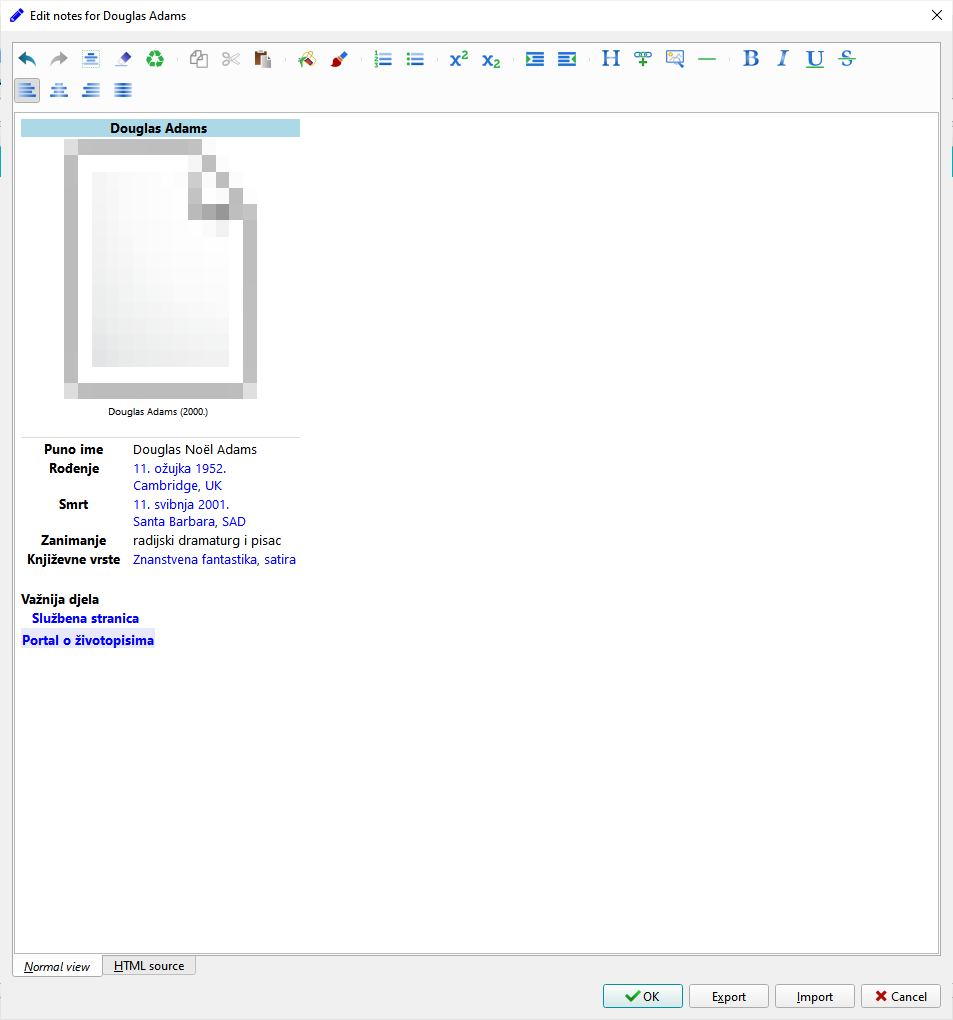The image size is (953, 1020).
Task: Click the 'Književne vrste' label
Action: click(74, 559)
